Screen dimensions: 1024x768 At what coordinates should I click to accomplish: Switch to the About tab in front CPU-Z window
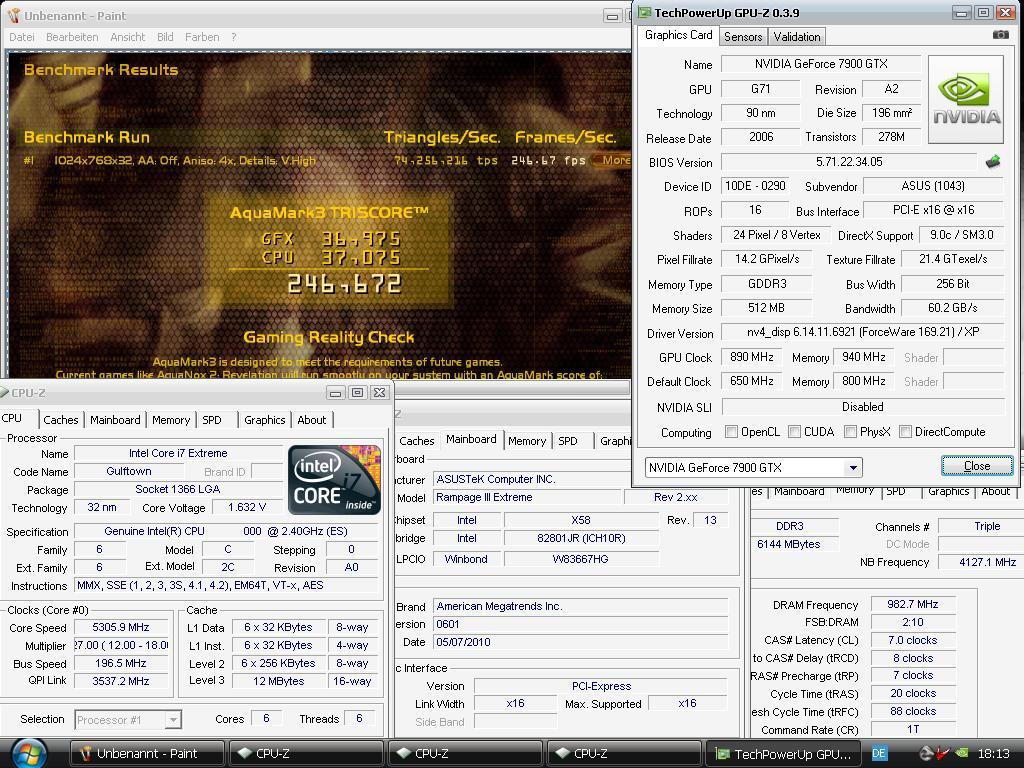point(312,420)
